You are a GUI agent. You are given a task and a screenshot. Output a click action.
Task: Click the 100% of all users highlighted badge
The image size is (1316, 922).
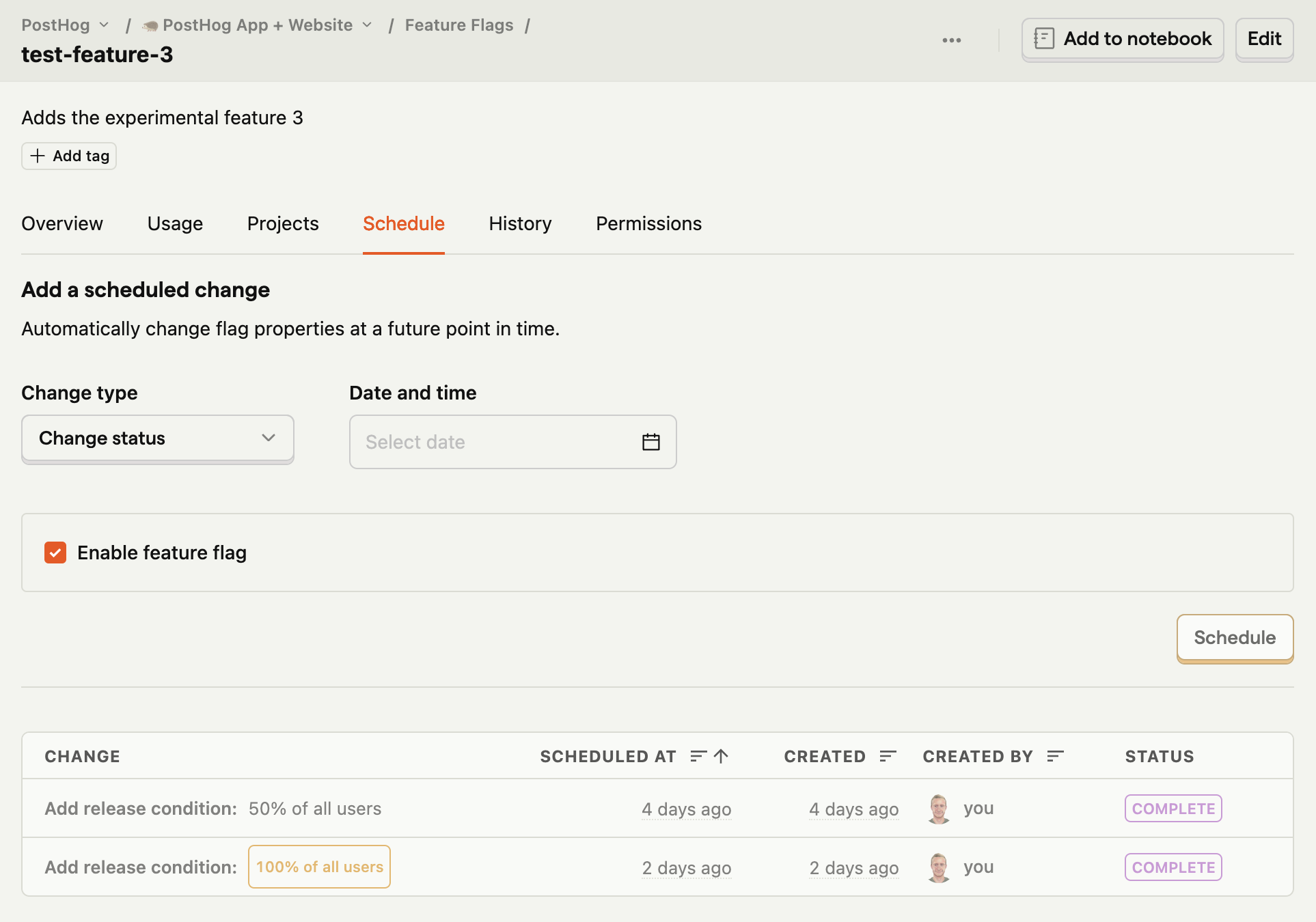coord(320,867)
